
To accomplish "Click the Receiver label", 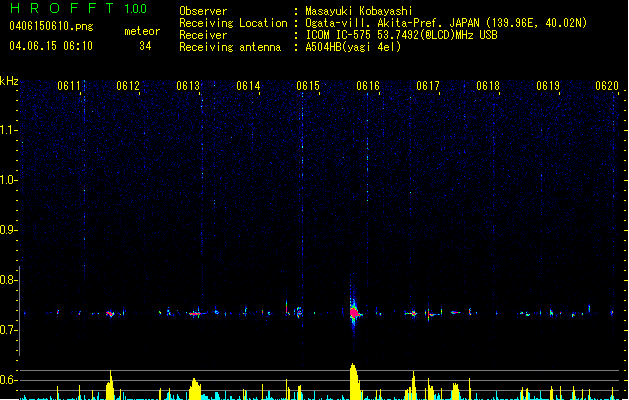I will (x=203, y=35).
